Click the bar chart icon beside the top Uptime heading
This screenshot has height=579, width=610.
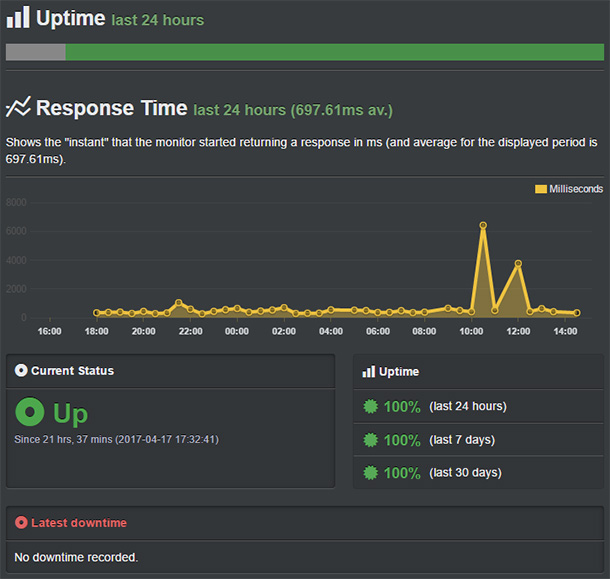pyautogui.click(x=18, y=18)
